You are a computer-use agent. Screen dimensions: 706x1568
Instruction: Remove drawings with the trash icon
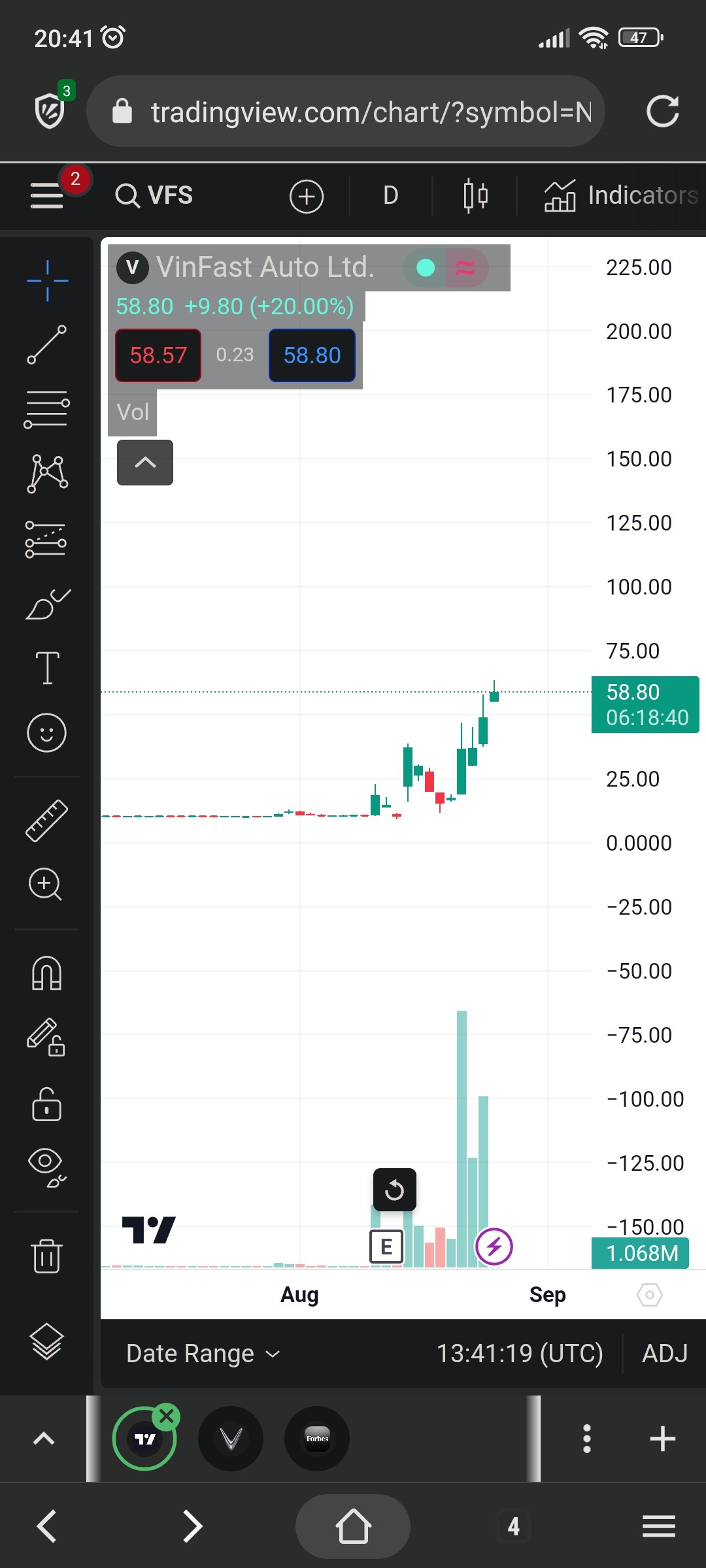click(x=46, y=1255)
